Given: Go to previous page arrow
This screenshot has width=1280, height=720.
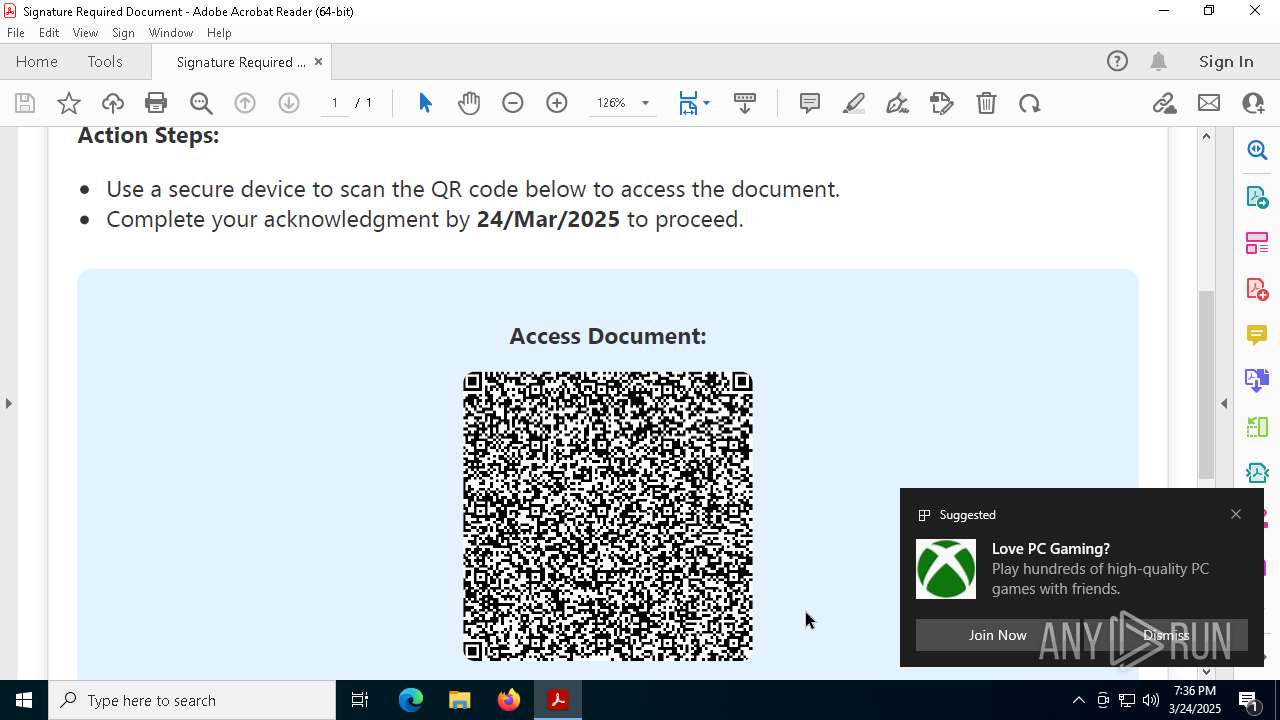Looking at the screenshot, I should point(245,103).
